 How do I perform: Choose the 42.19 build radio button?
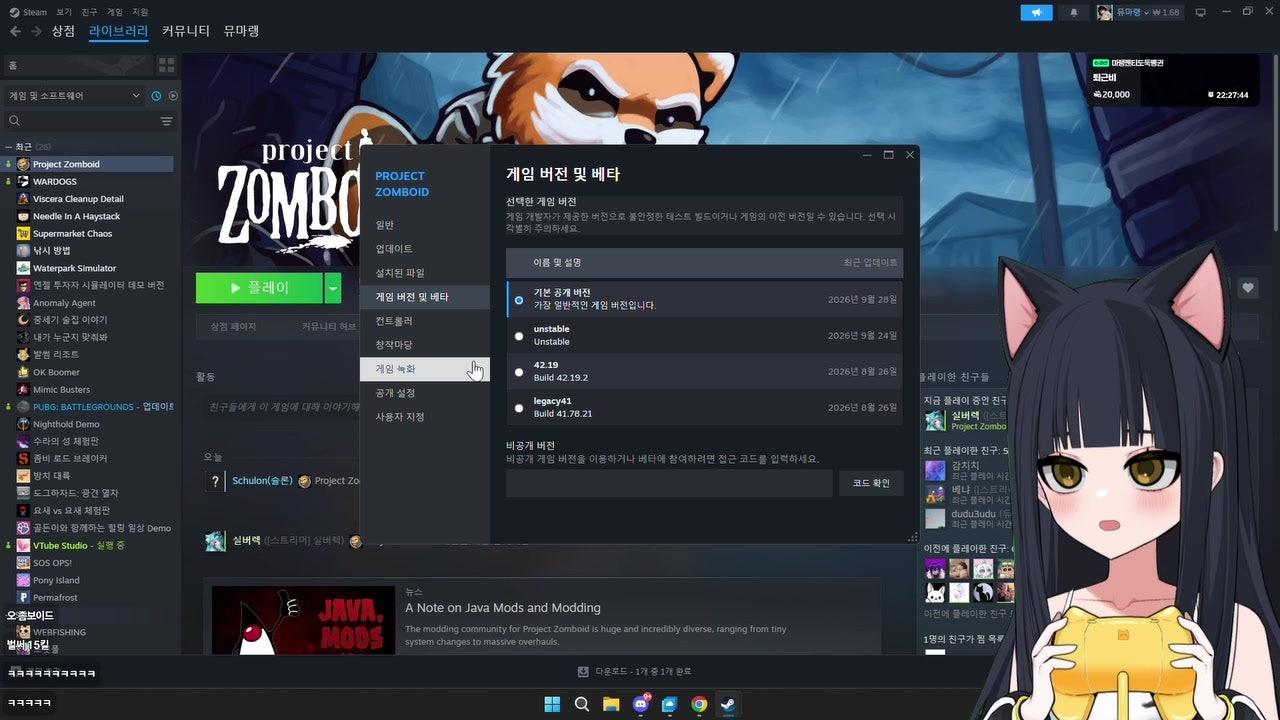(x=519, y=372)
